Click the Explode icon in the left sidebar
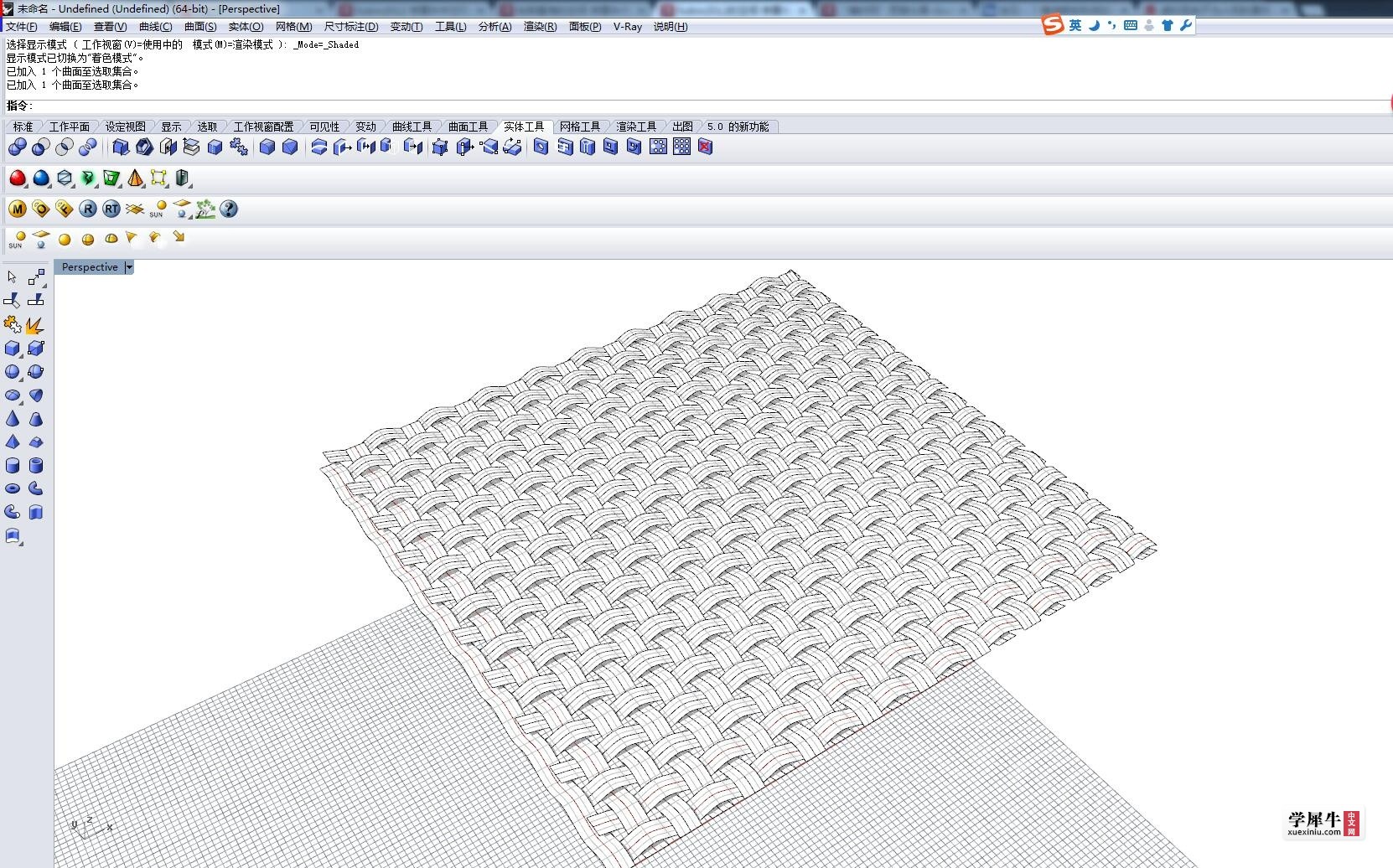The image size is (1393, 868). (35, 325)
